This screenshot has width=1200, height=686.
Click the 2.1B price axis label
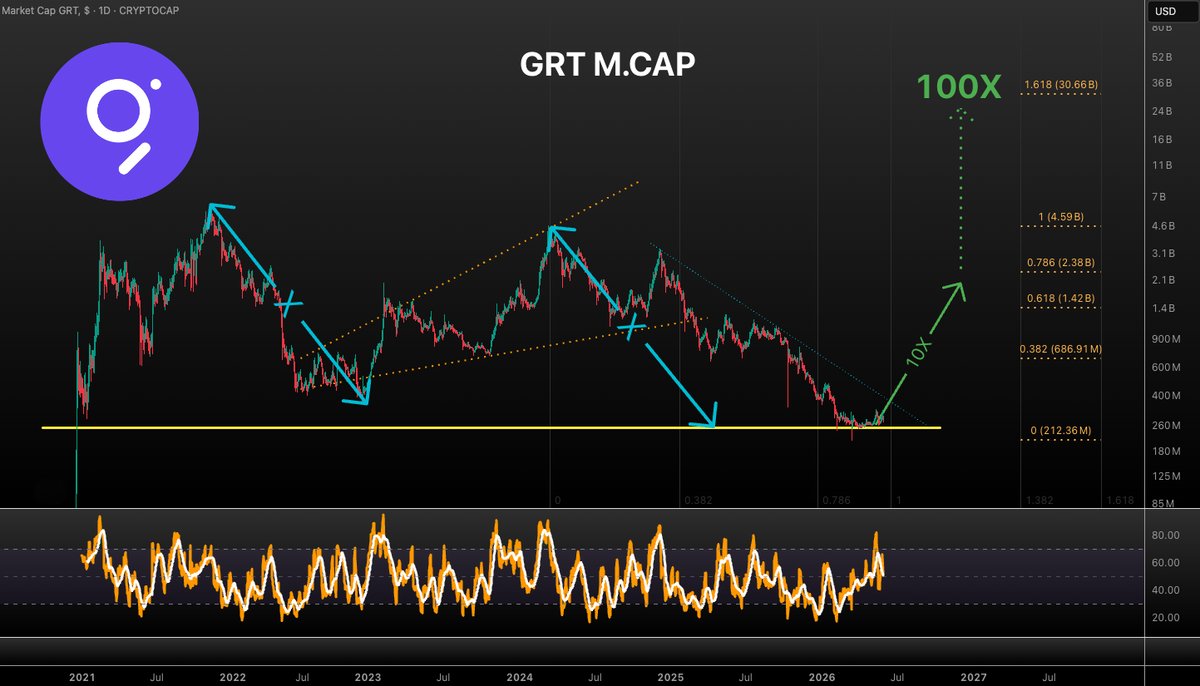(1164, 281)
